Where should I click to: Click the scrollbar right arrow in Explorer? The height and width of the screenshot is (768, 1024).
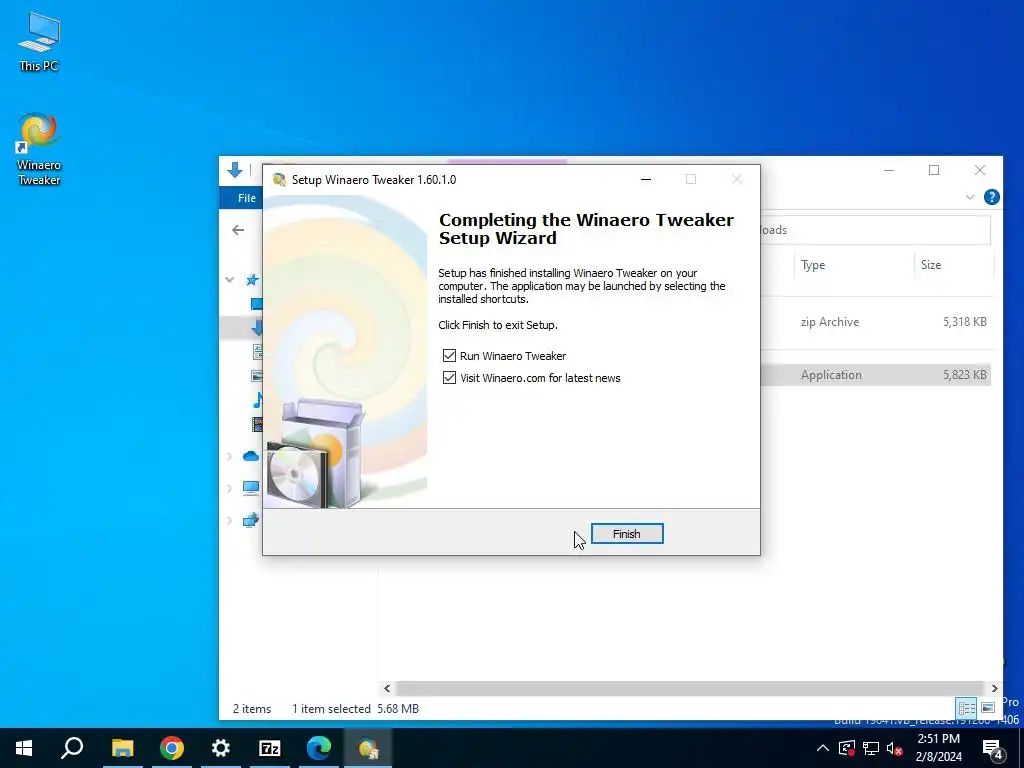coord(994,688)
